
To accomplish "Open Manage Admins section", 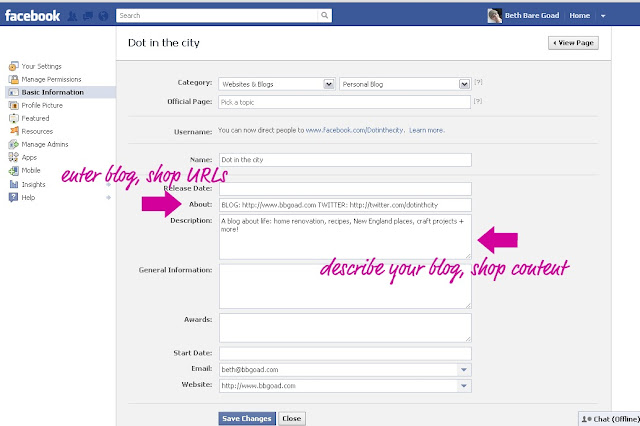I will coord(45,144).
